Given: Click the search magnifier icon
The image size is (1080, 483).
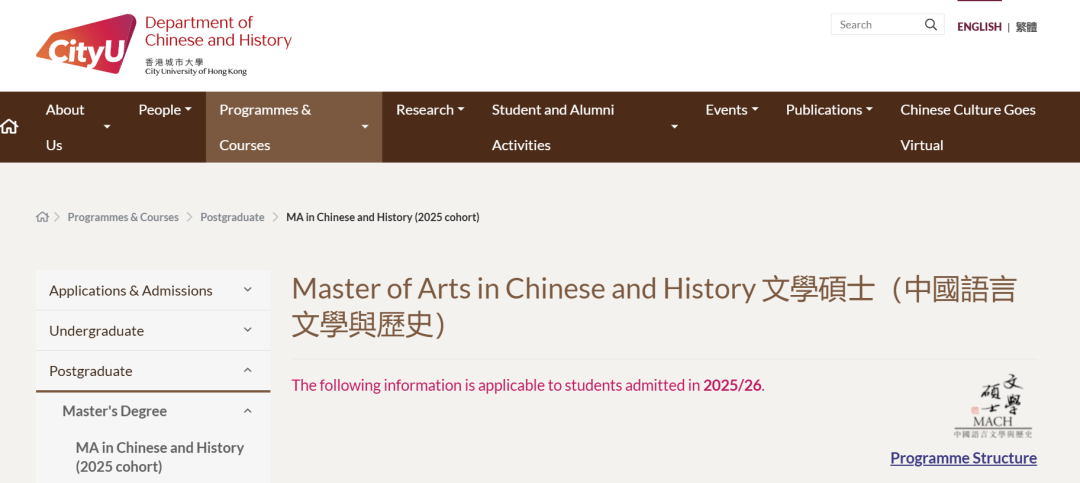Looking at the screenshot, I should point(930,25).
